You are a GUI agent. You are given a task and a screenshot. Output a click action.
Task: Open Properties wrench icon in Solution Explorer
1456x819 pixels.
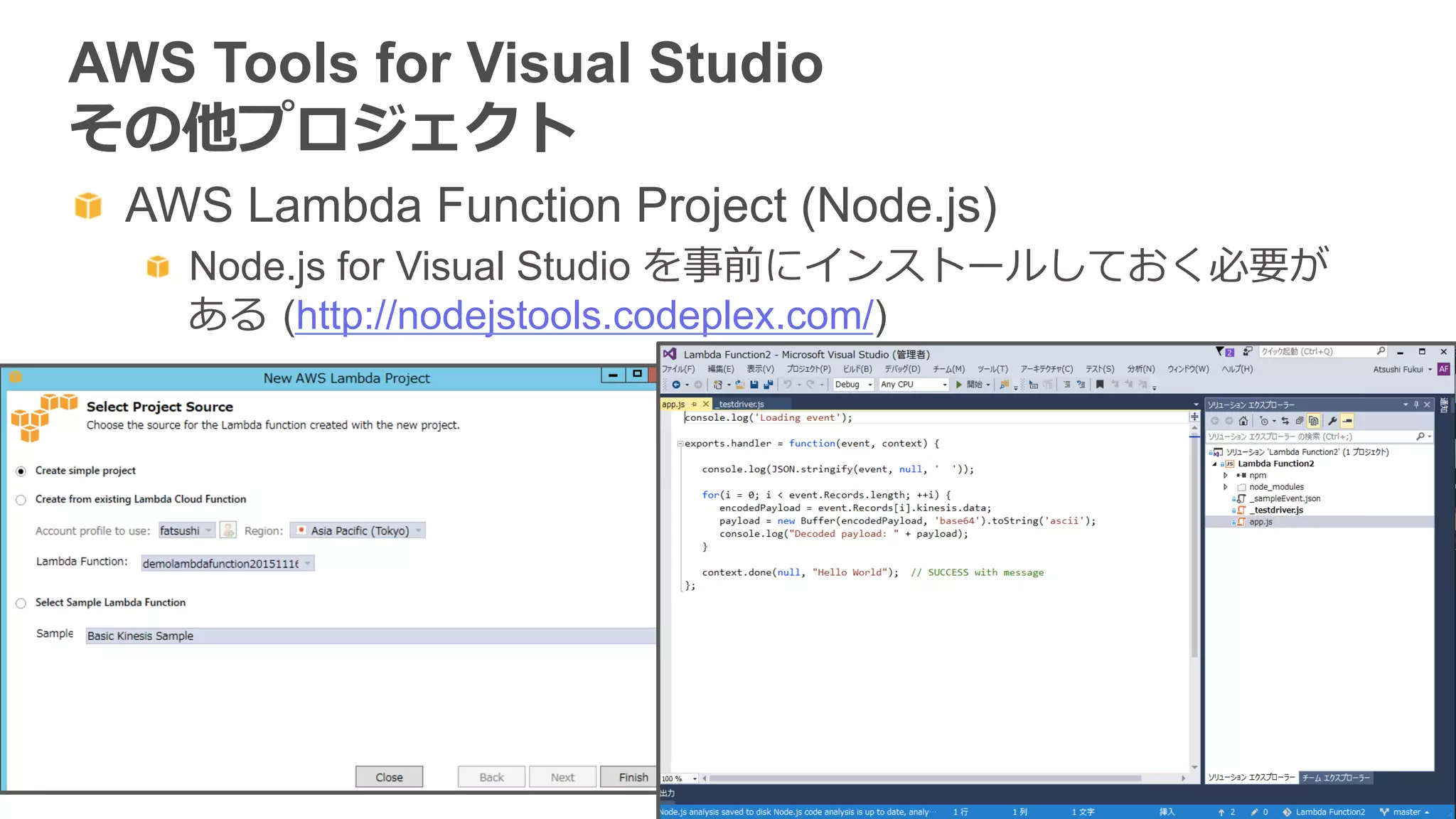(x=1332, y=421)
